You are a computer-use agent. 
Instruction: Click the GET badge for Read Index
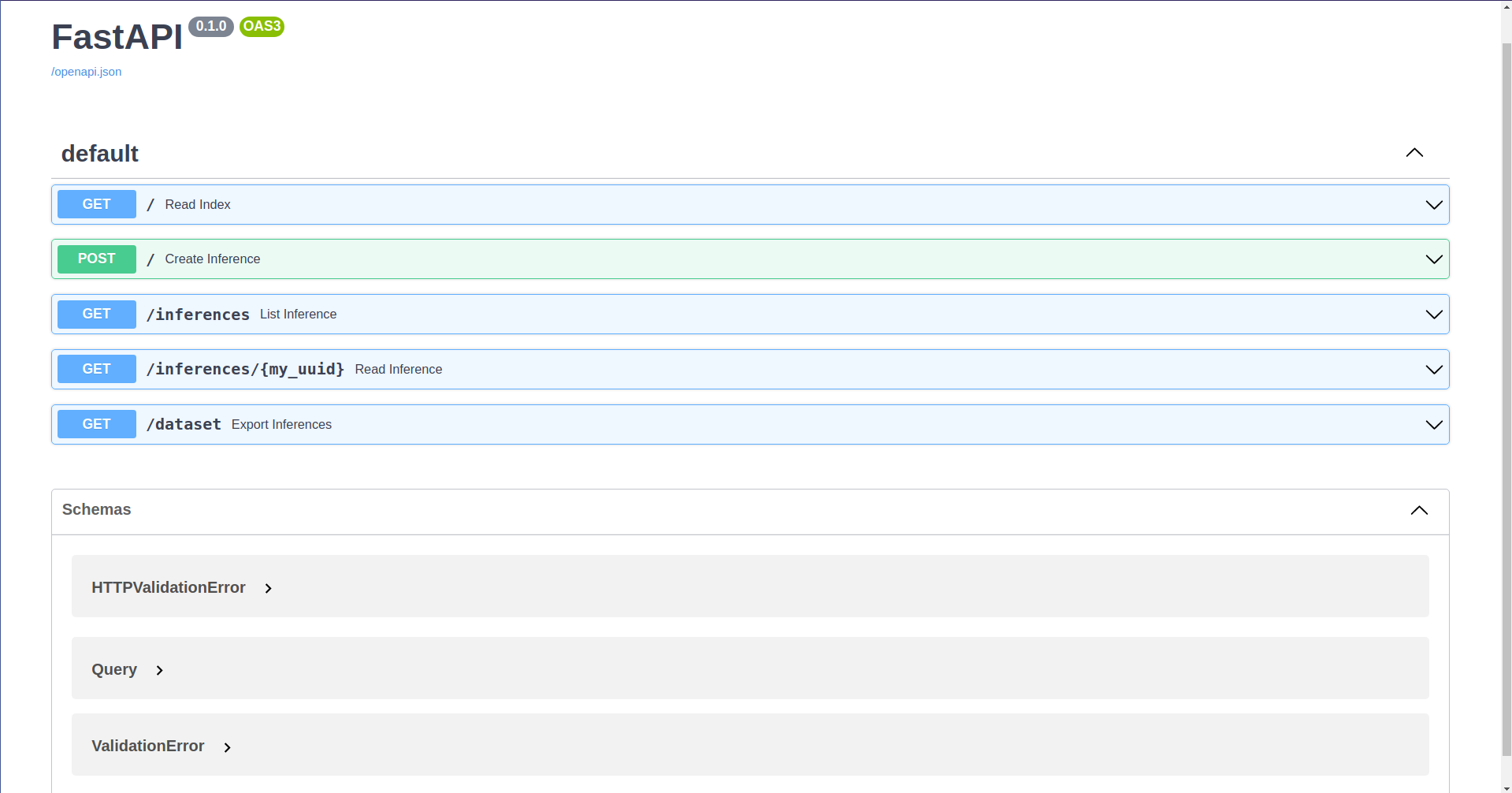(x=97, y=204)
